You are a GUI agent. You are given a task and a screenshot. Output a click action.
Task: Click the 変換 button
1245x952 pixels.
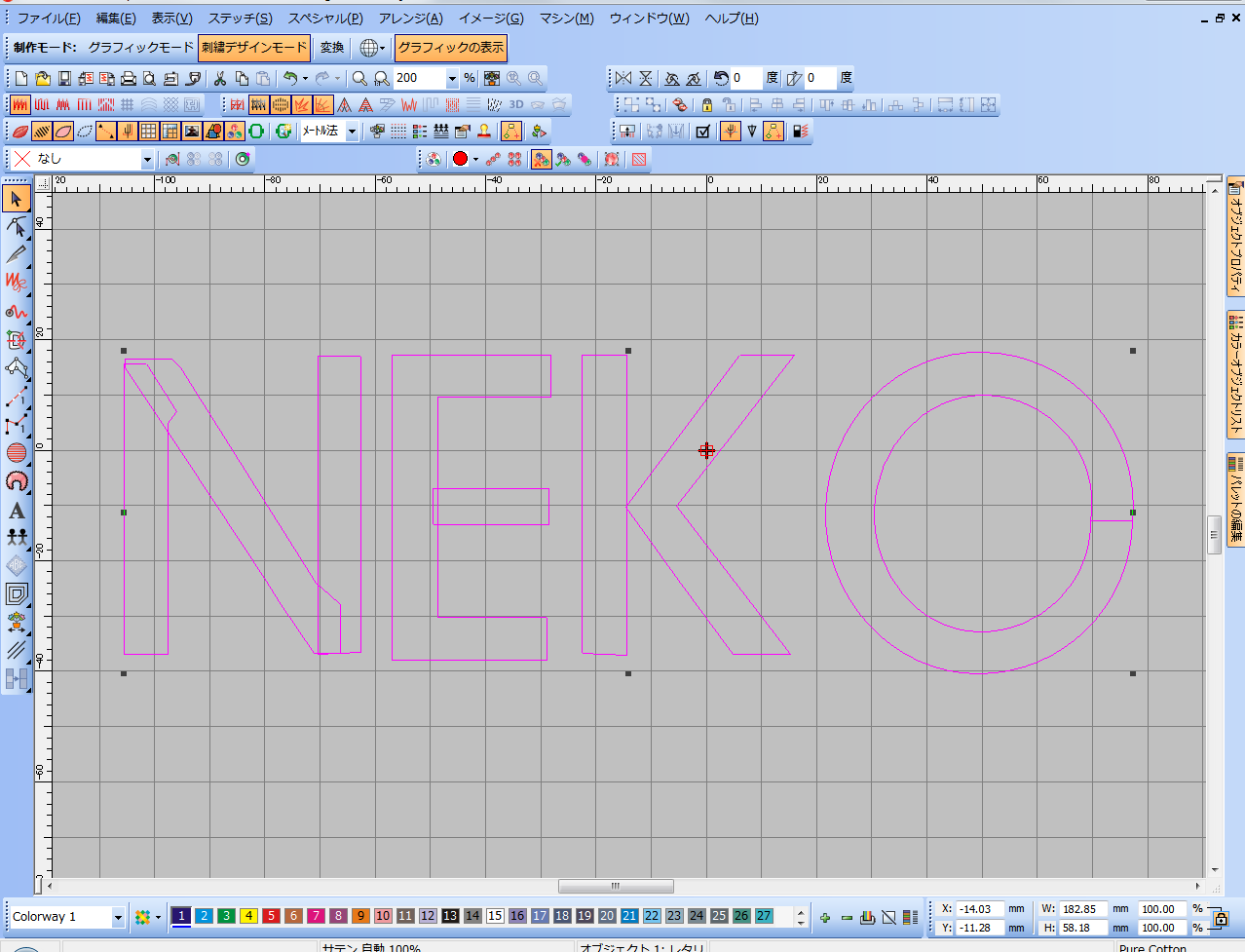point(332,47)
